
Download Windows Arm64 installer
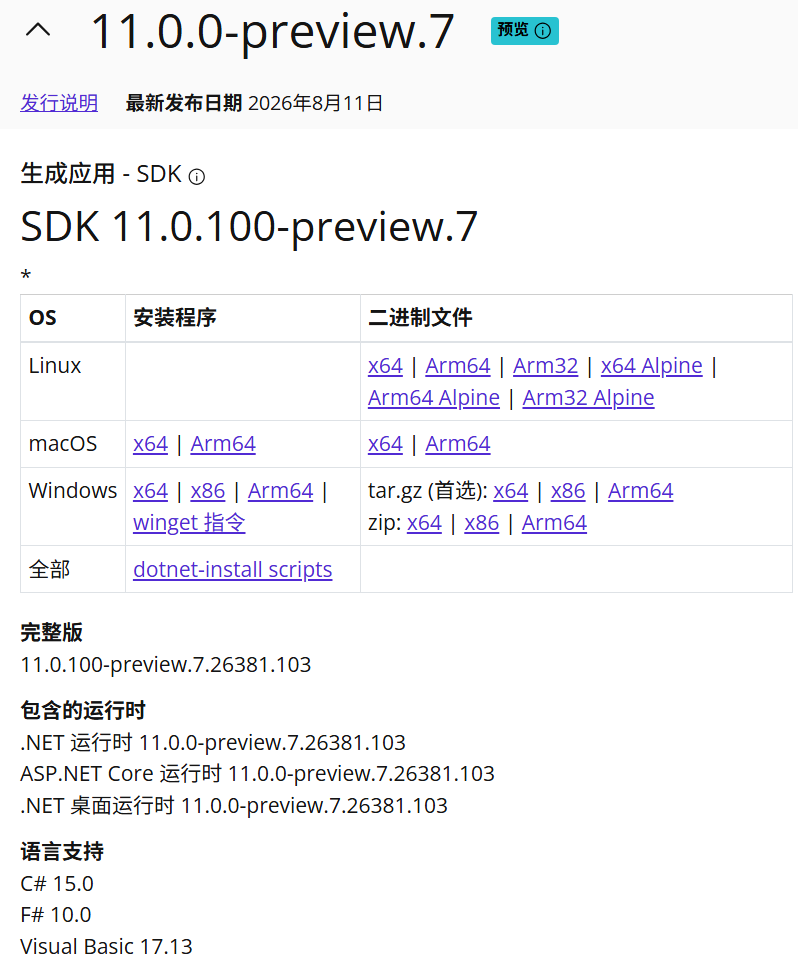pos(281,491)
